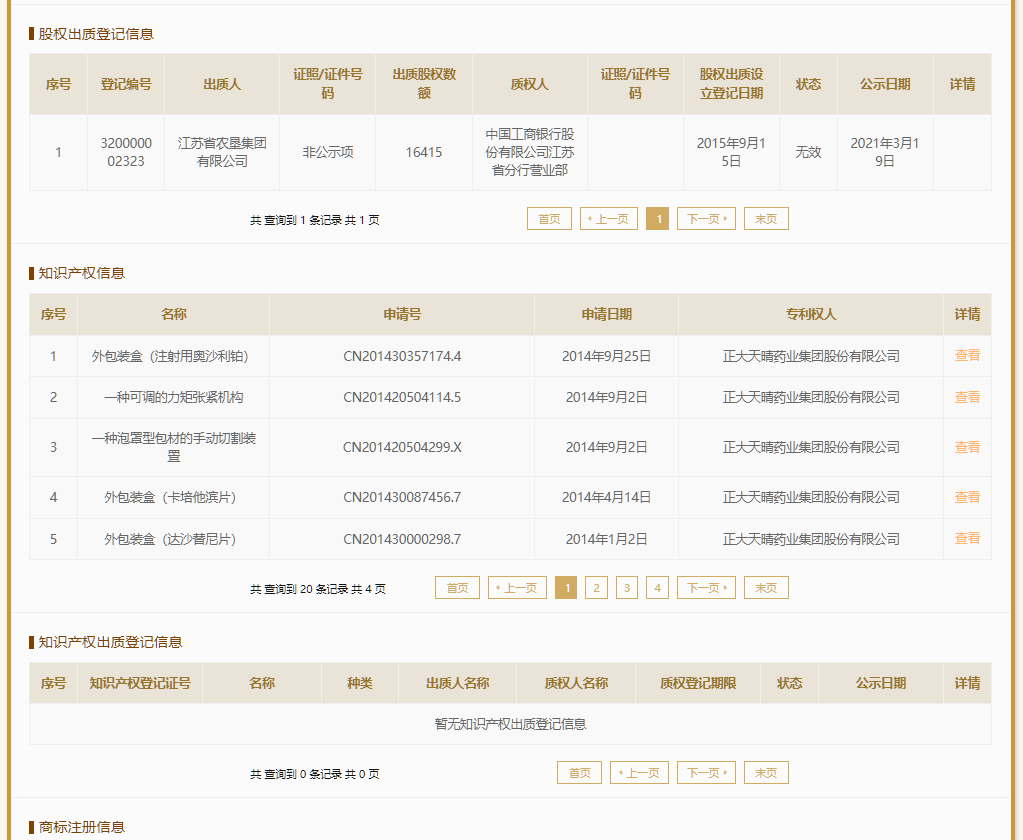Screen dimensions: 1023x840
Task: Click pledged equity amount 16415
Action: pyautogui.click(x=424, y=153)
